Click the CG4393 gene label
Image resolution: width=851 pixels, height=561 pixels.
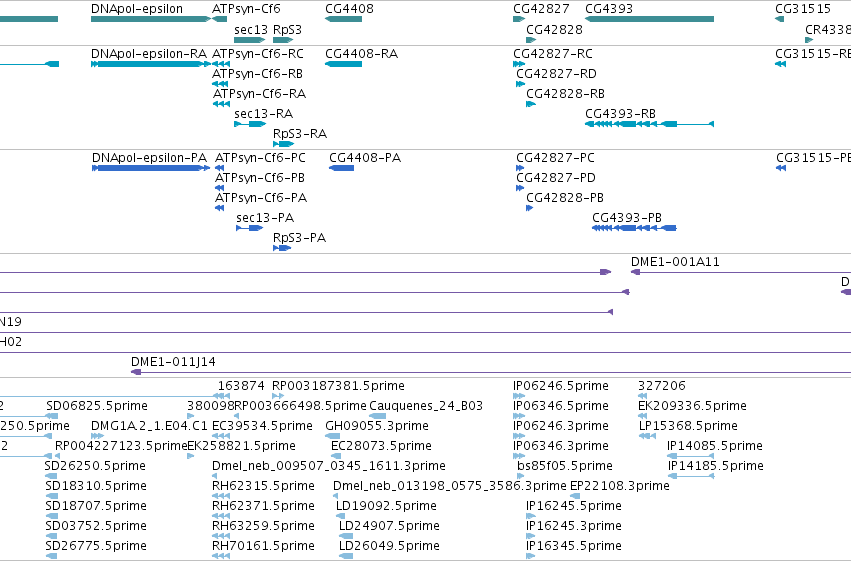click(609, 9)
